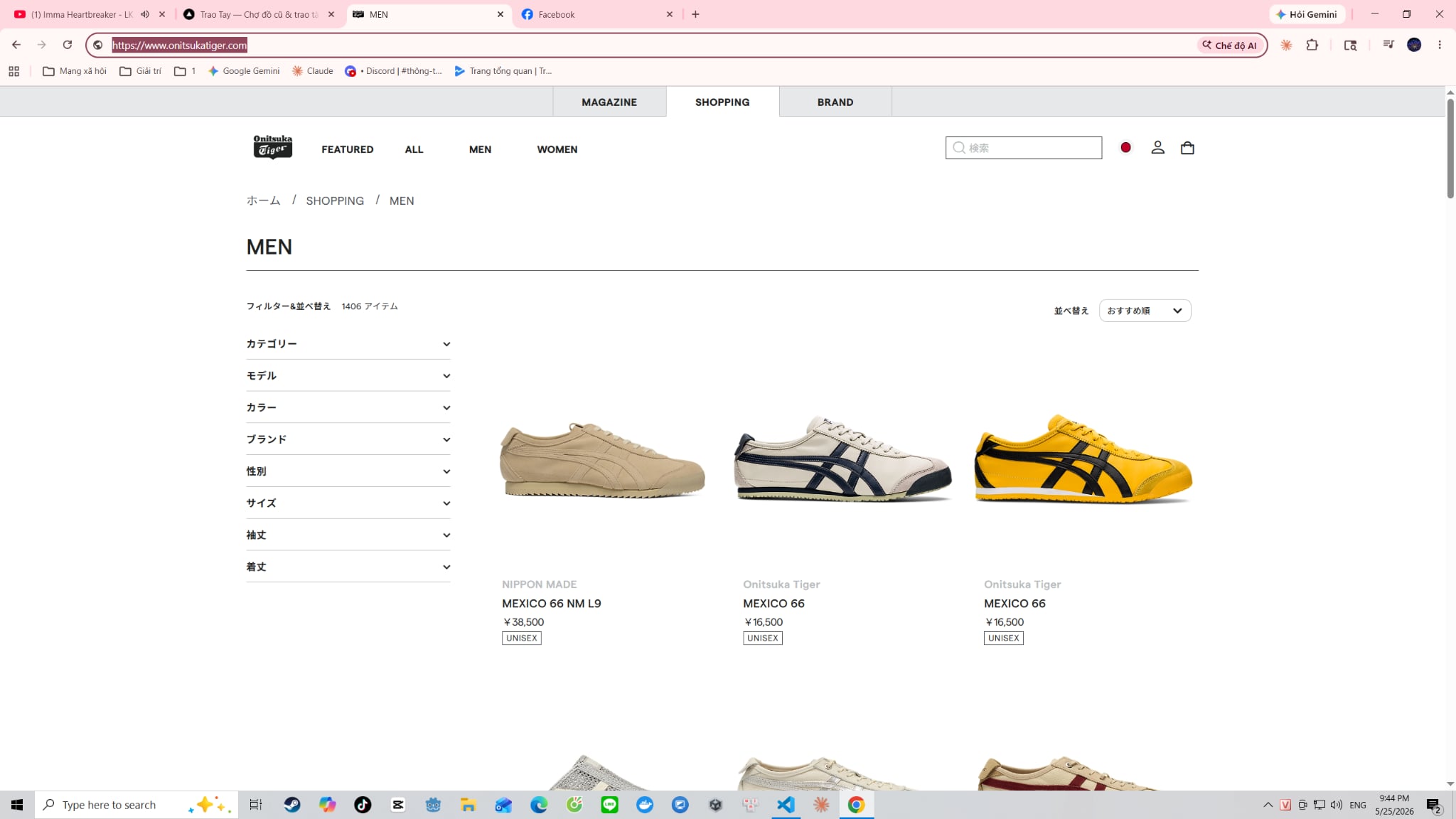Switch to the BRAND tab
The height and width of the screenshot is (819, 1456).
coord(835,102)
